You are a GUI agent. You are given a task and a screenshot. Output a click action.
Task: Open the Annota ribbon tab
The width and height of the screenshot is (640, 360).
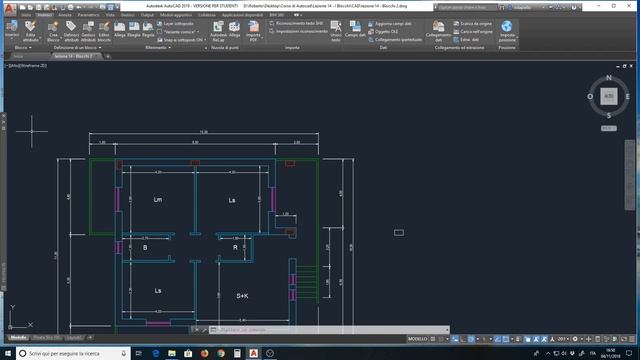64,15
